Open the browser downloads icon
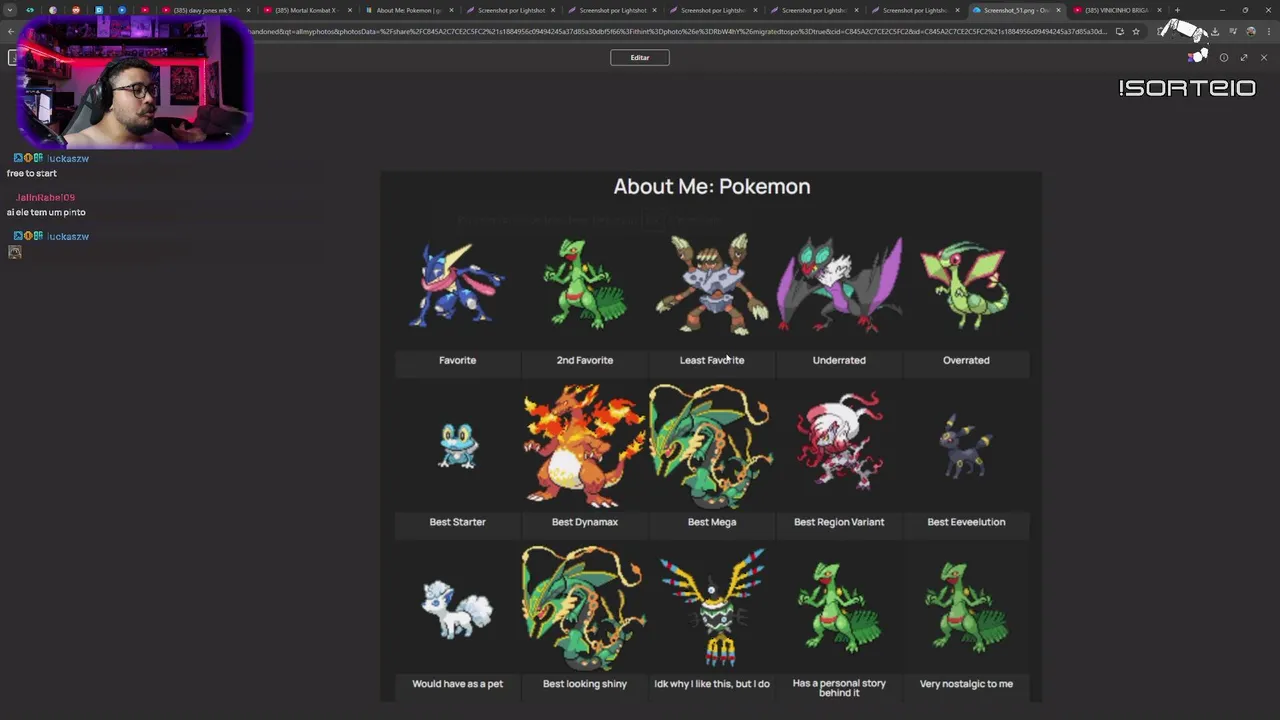The height and width of the screenshot is (720, 1280). coord(1214,31)
